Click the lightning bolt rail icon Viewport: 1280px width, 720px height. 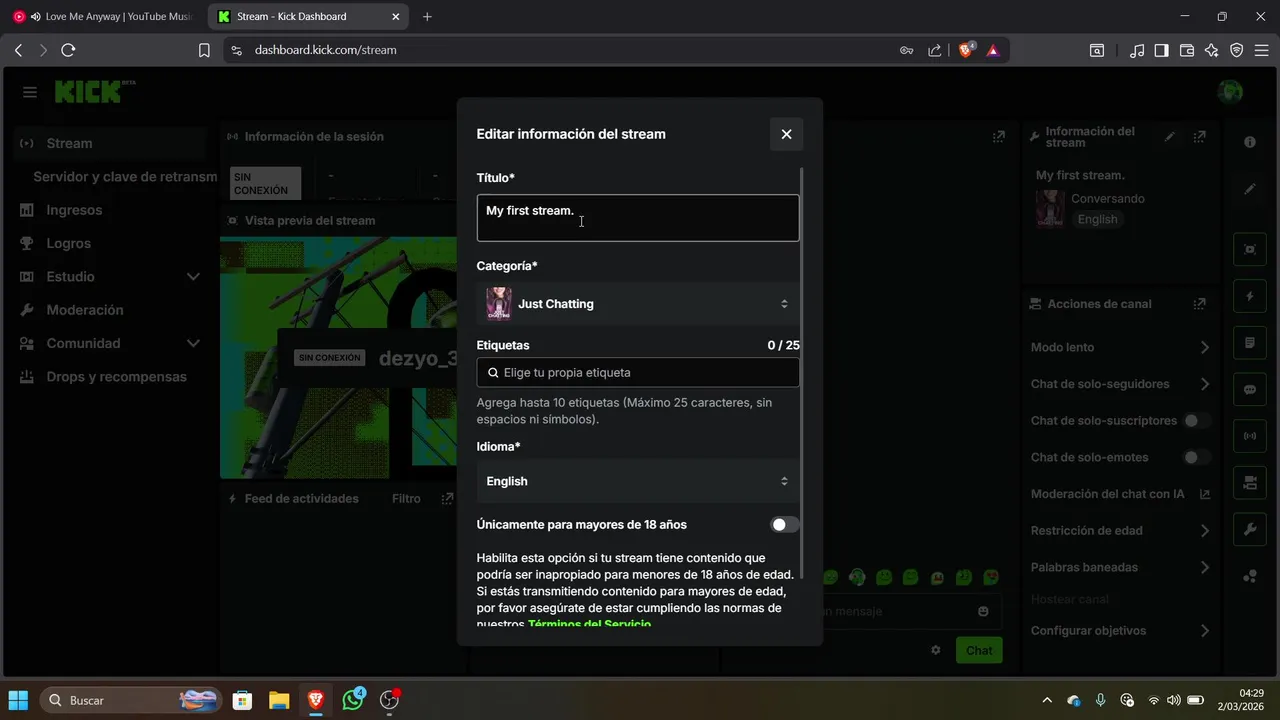1250,296
